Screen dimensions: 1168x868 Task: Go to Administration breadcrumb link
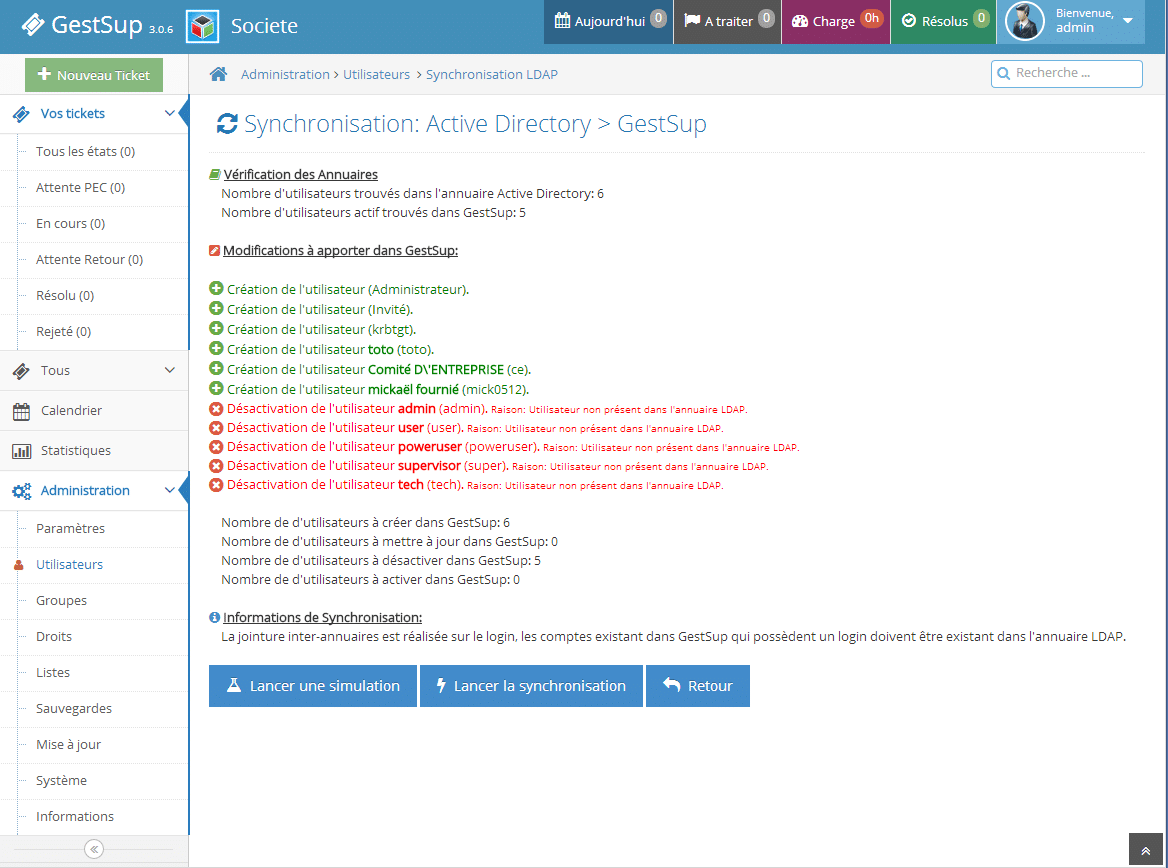[285, 75]
